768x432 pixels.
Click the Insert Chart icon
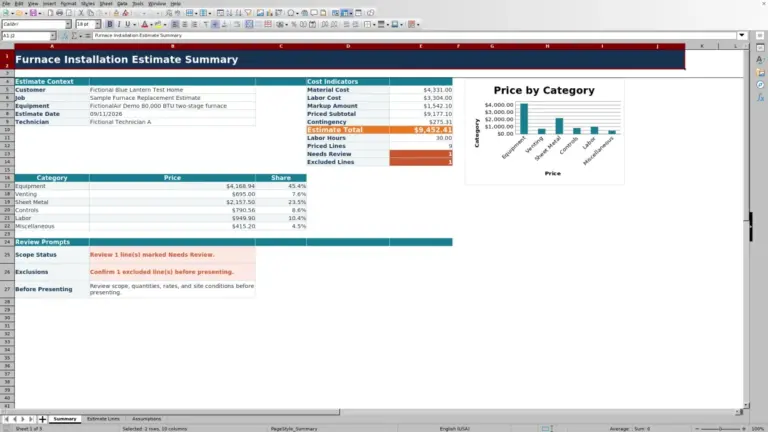point(269,13)
